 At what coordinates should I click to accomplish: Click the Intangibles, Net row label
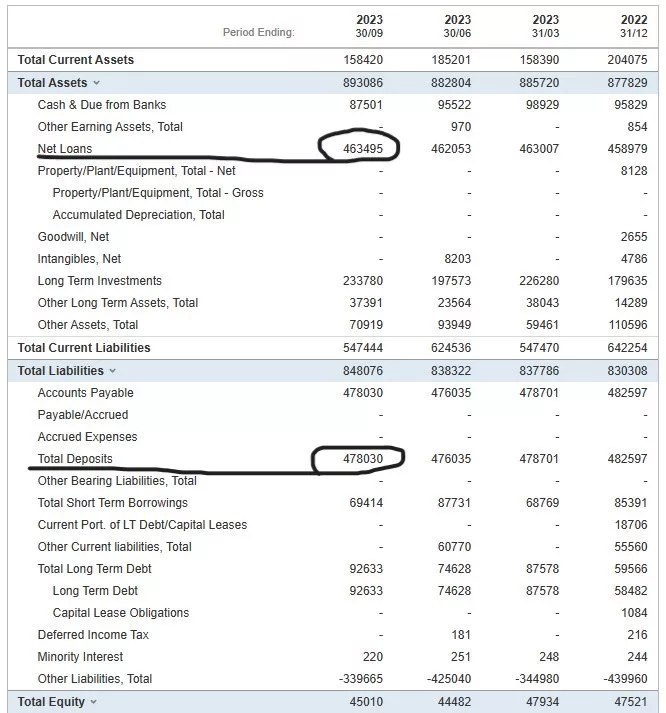click(x=79, y=259)
